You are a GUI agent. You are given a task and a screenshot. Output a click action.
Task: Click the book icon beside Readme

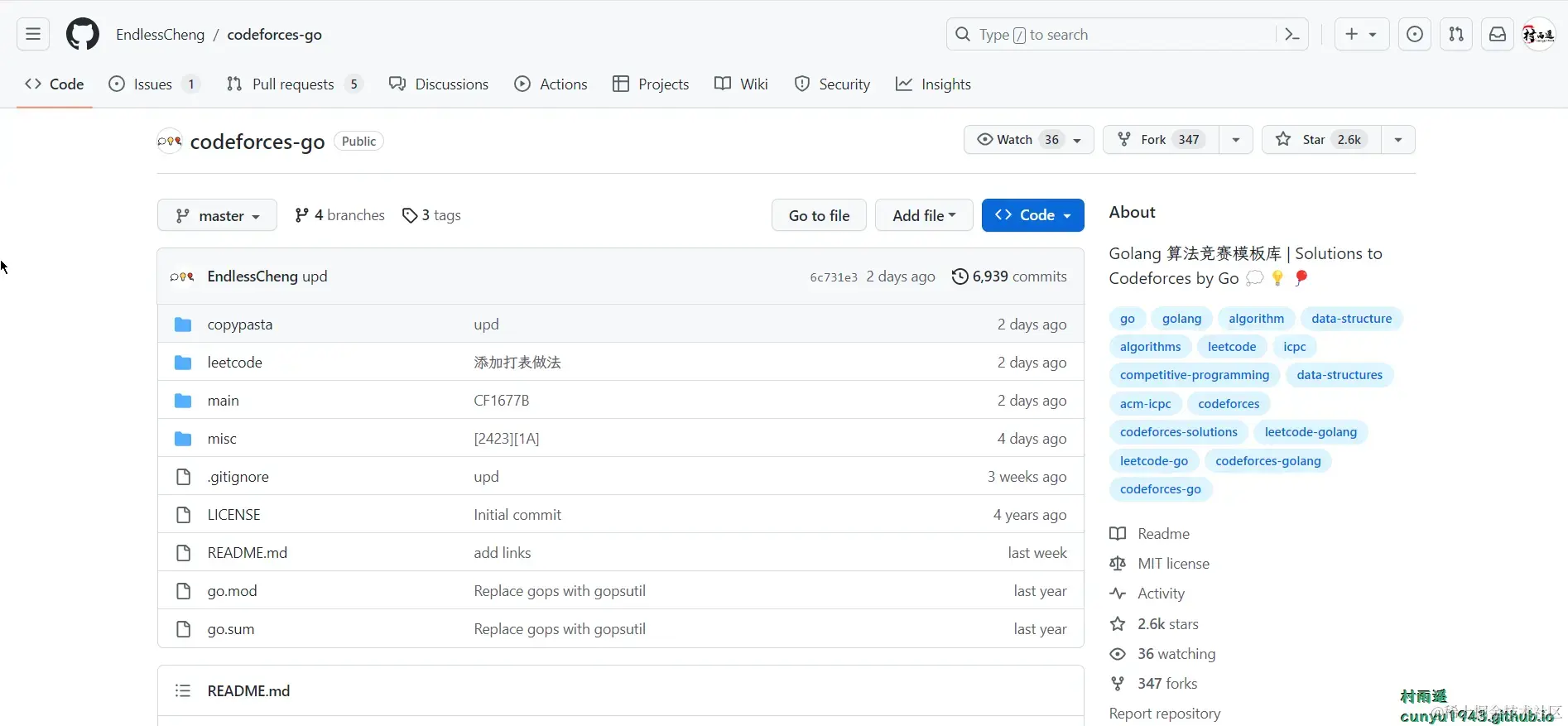[x=1118, y=534]
